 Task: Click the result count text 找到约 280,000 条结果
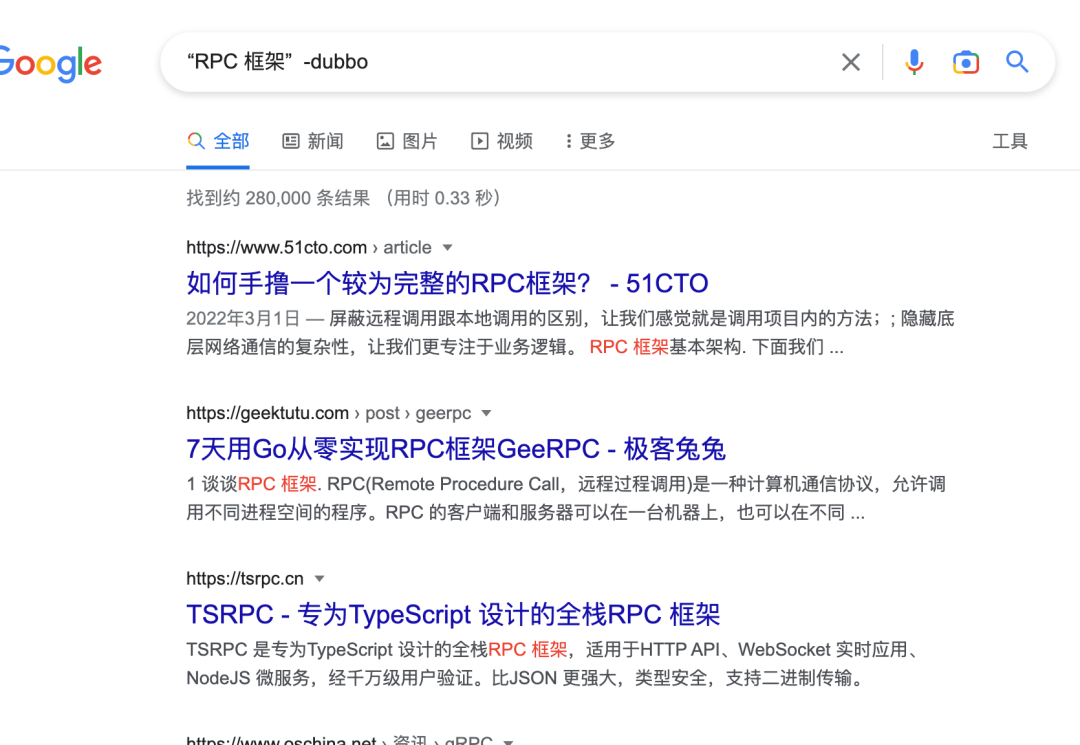[278, 198]
